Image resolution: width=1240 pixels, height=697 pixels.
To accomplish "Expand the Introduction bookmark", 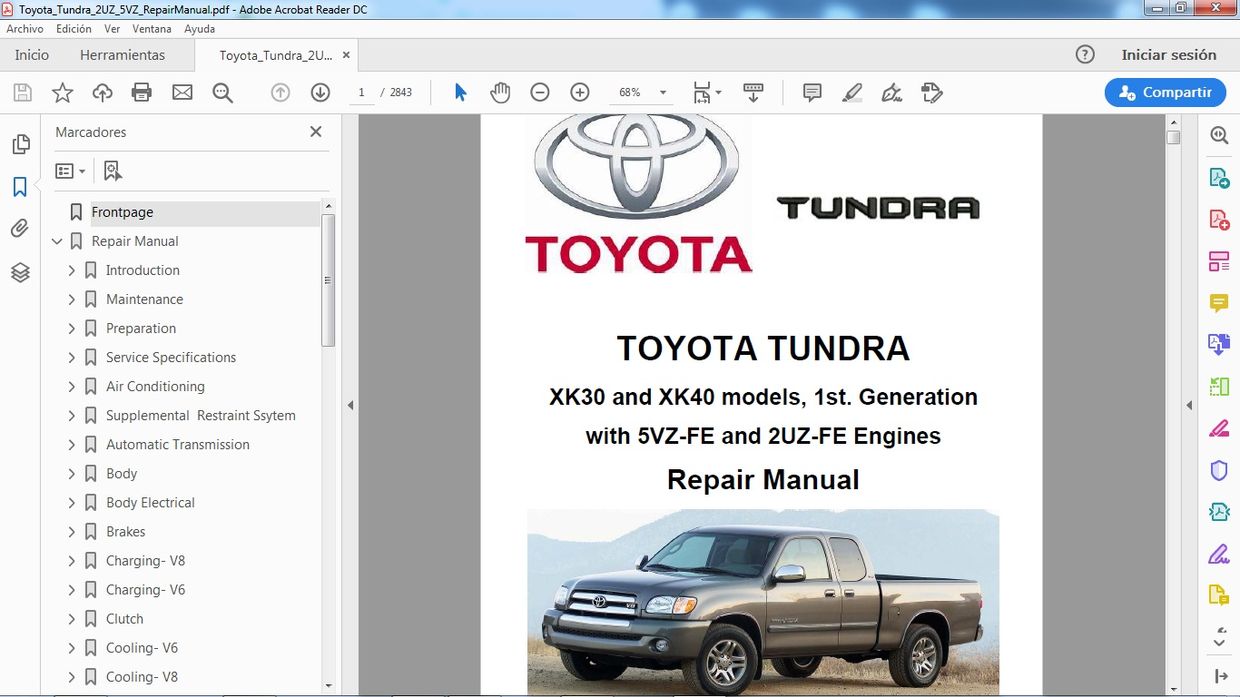I will click(x=71, y=270).
